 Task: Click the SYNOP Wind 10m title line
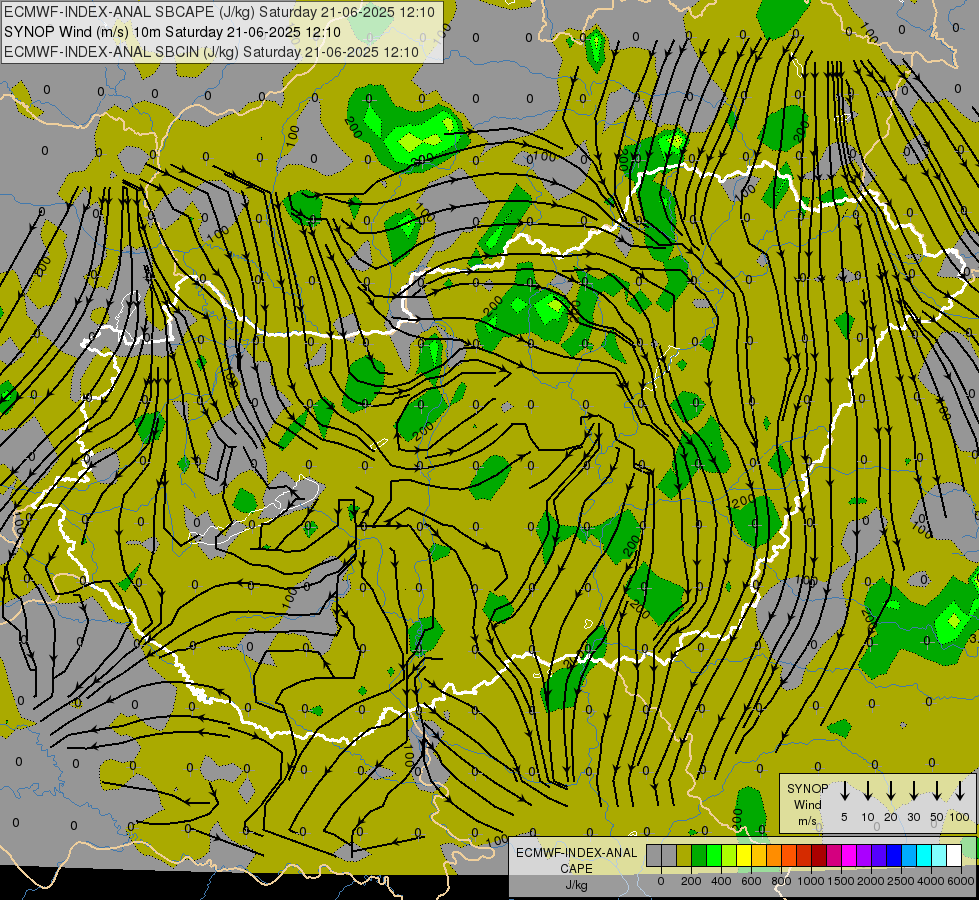pos(172,32)
